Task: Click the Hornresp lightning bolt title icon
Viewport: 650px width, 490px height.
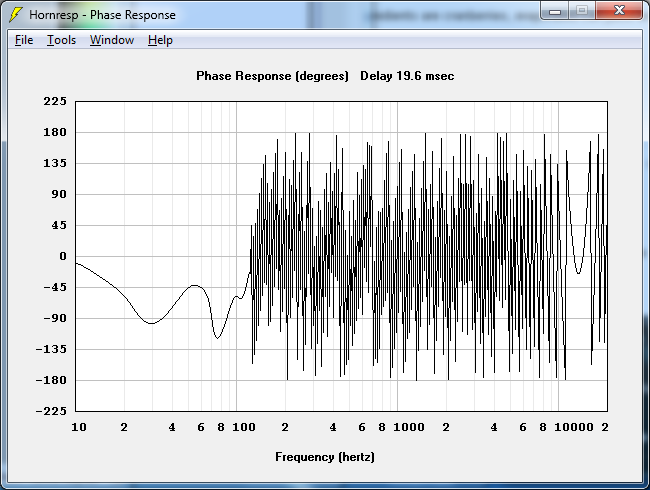Action: 15,15
